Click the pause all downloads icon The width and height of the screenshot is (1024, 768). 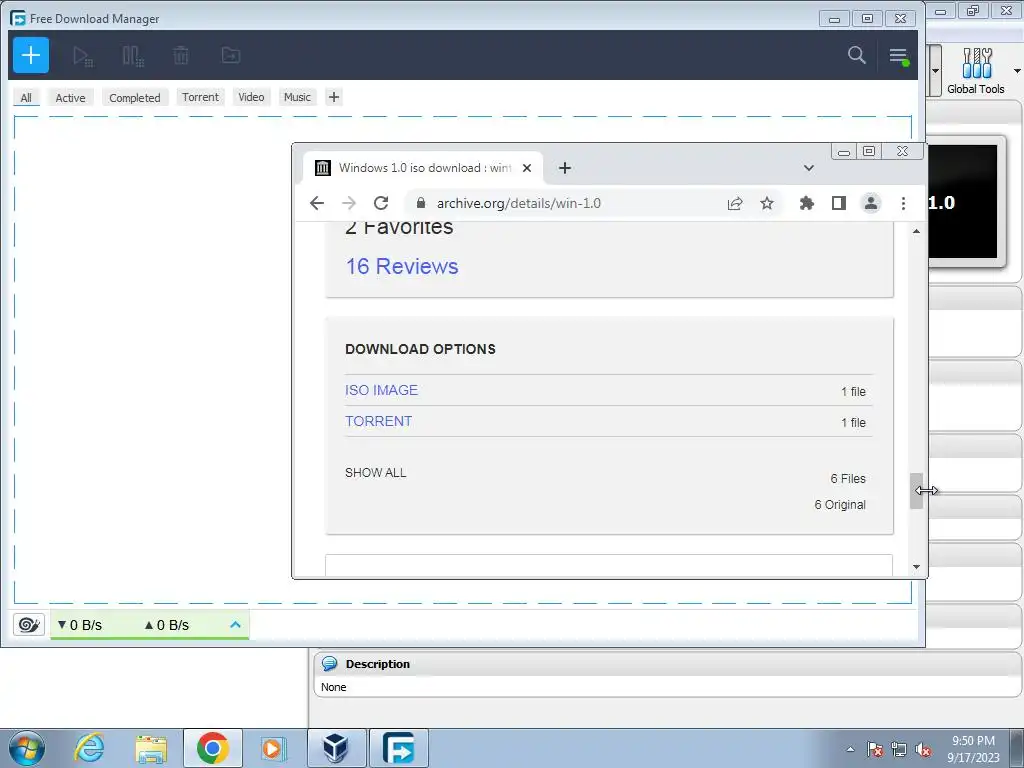click(133, 56)
